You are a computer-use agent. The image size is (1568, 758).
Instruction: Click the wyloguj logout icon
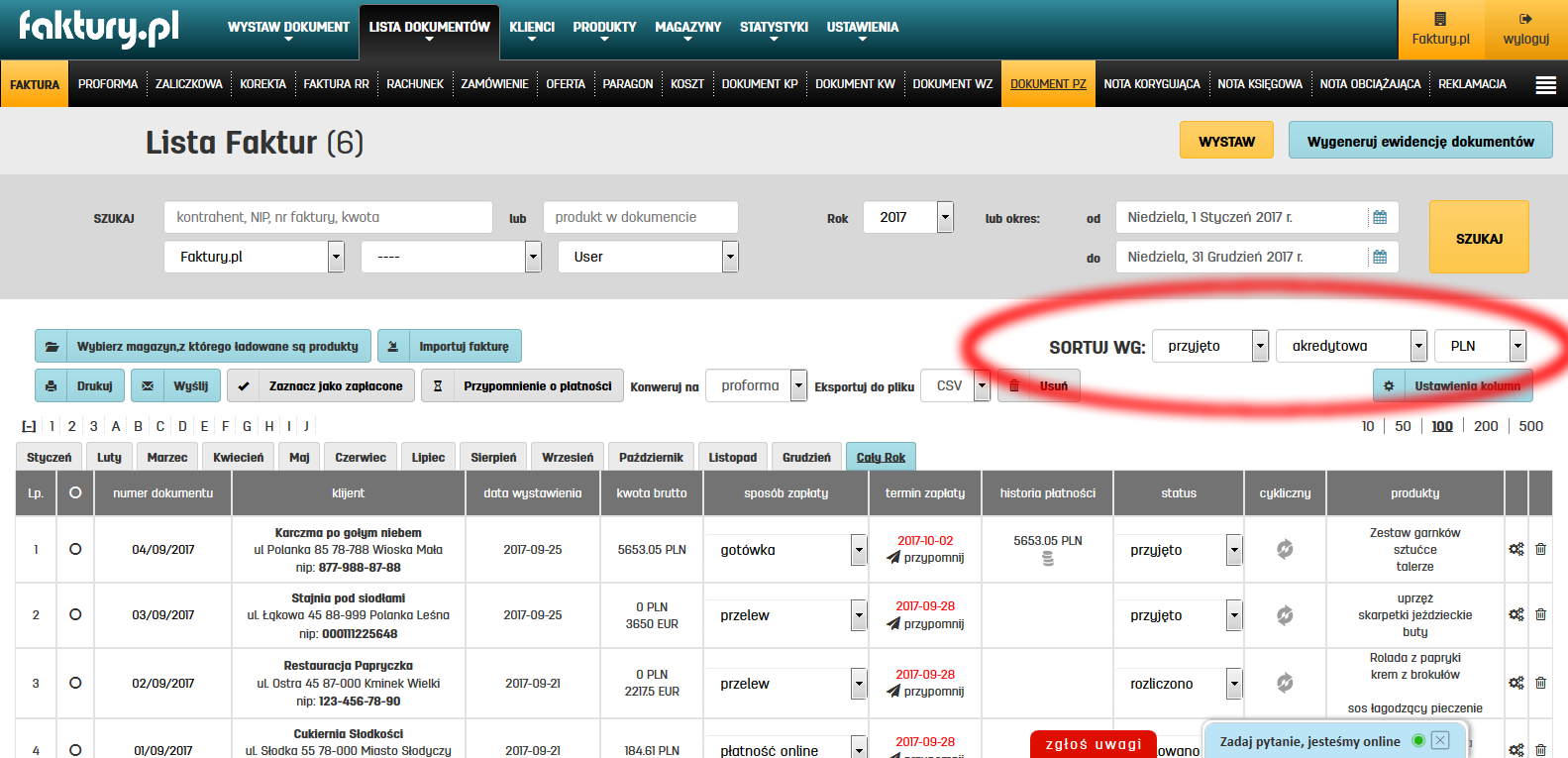click(1525, 19)
